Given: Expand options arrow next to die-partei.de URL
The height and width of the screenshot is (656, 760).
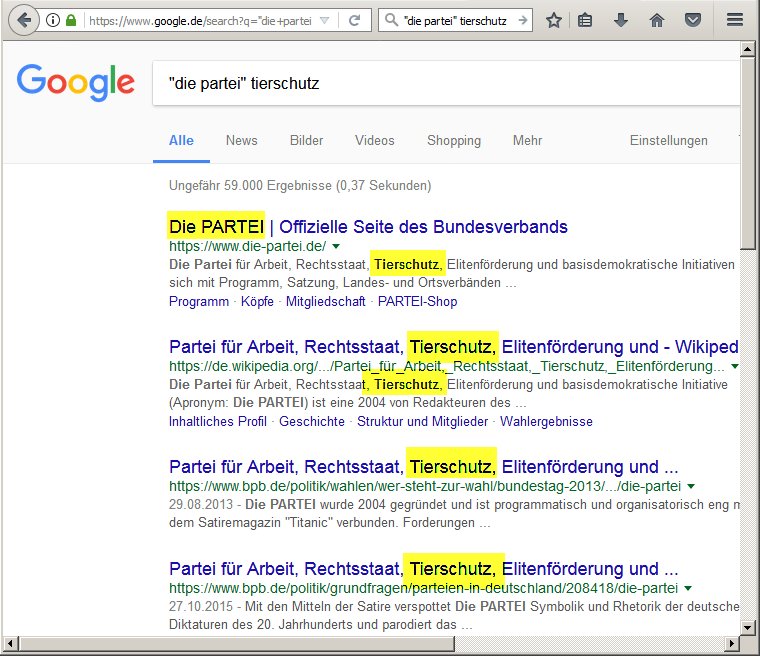Looking at the screenshot, I should (x=336, y=246).
